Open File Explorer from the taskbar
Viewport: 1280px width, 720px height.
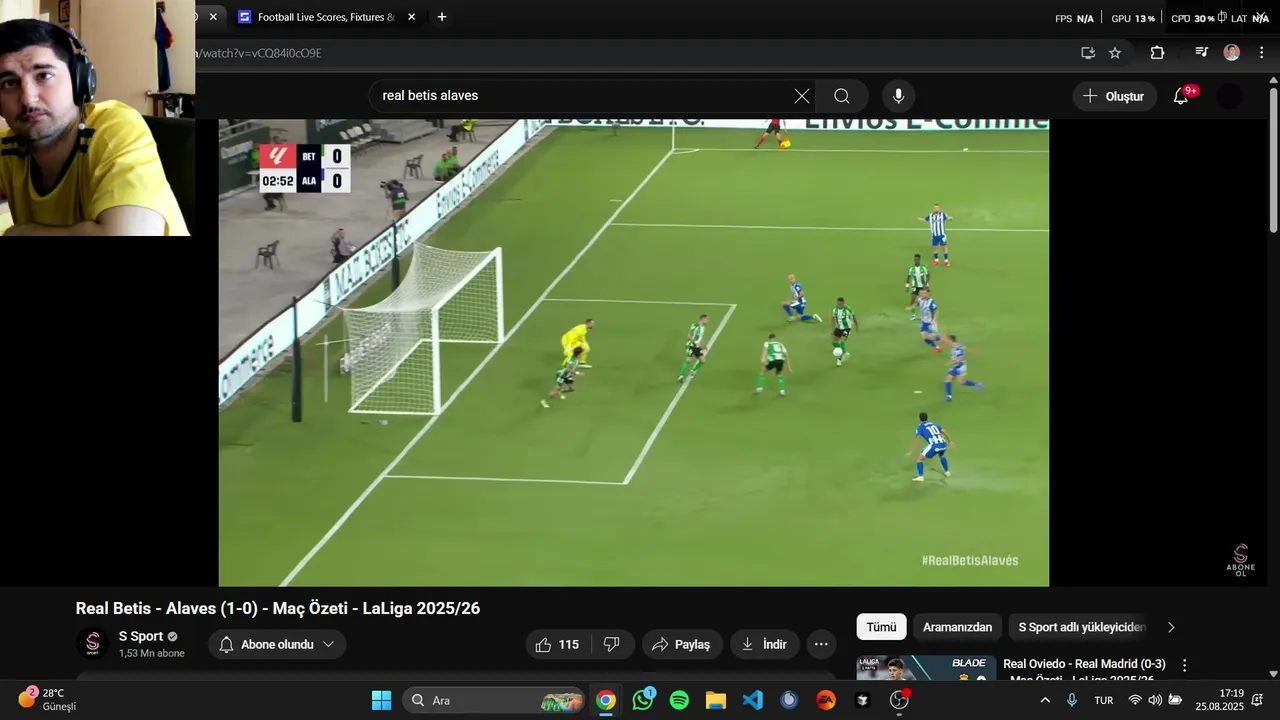click(x=715, y=700)
